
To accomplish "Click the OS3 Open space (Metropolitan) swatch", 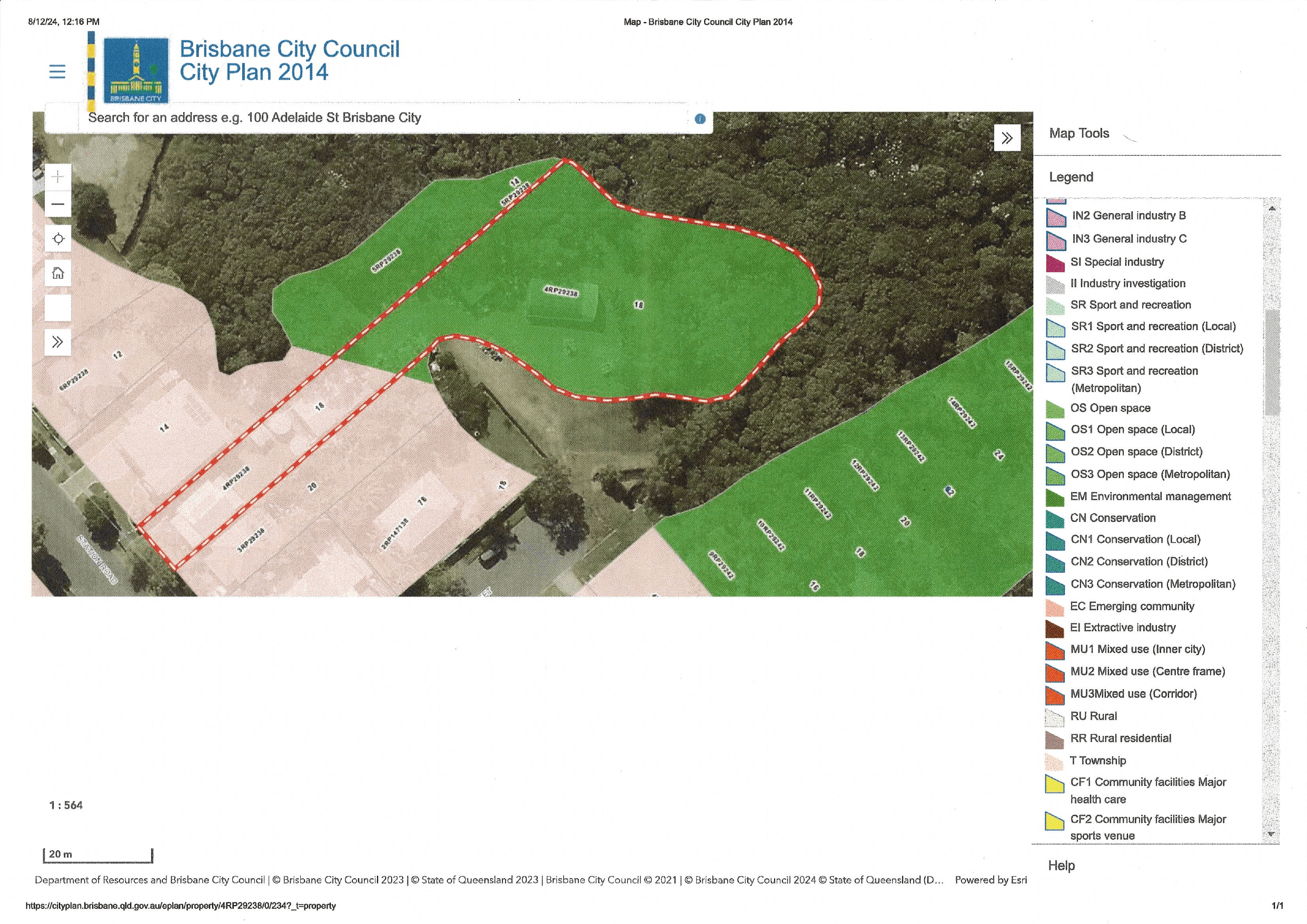I will pyautogui.click(x=1056, y=476).
